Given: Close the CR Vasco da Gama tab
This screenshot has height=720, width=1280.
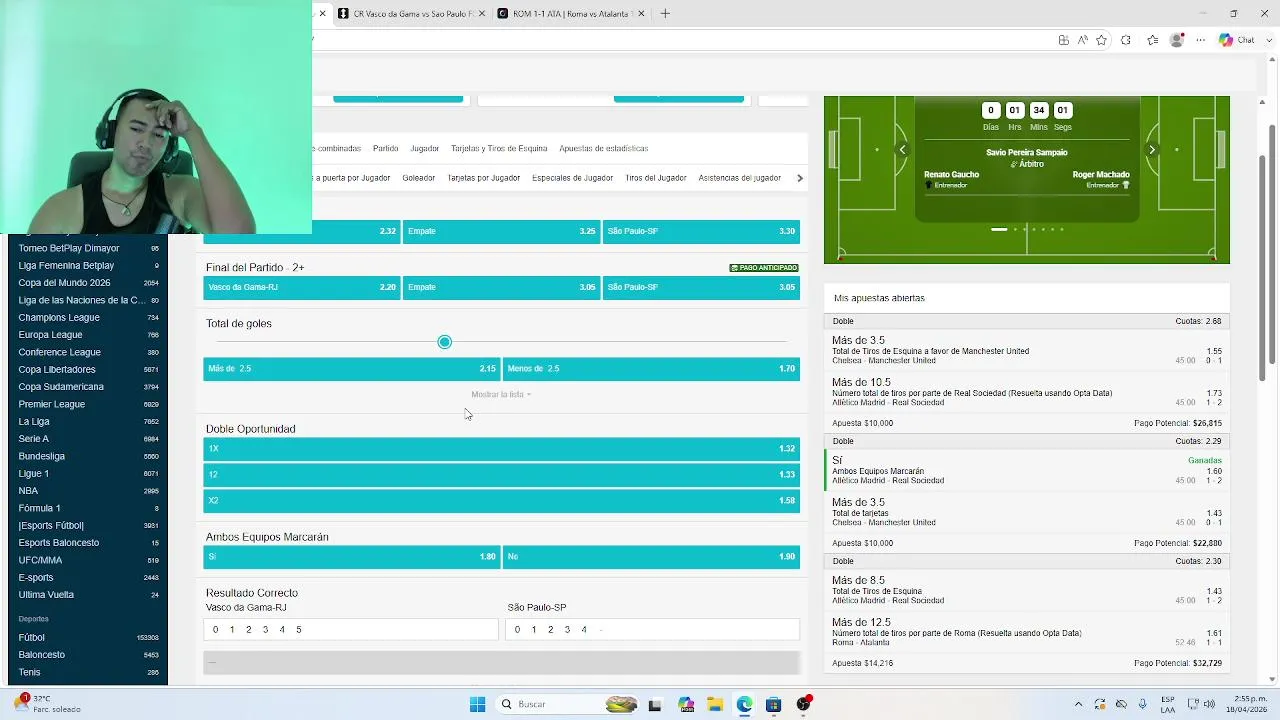Looking at the screenshot, I should 482,13.
